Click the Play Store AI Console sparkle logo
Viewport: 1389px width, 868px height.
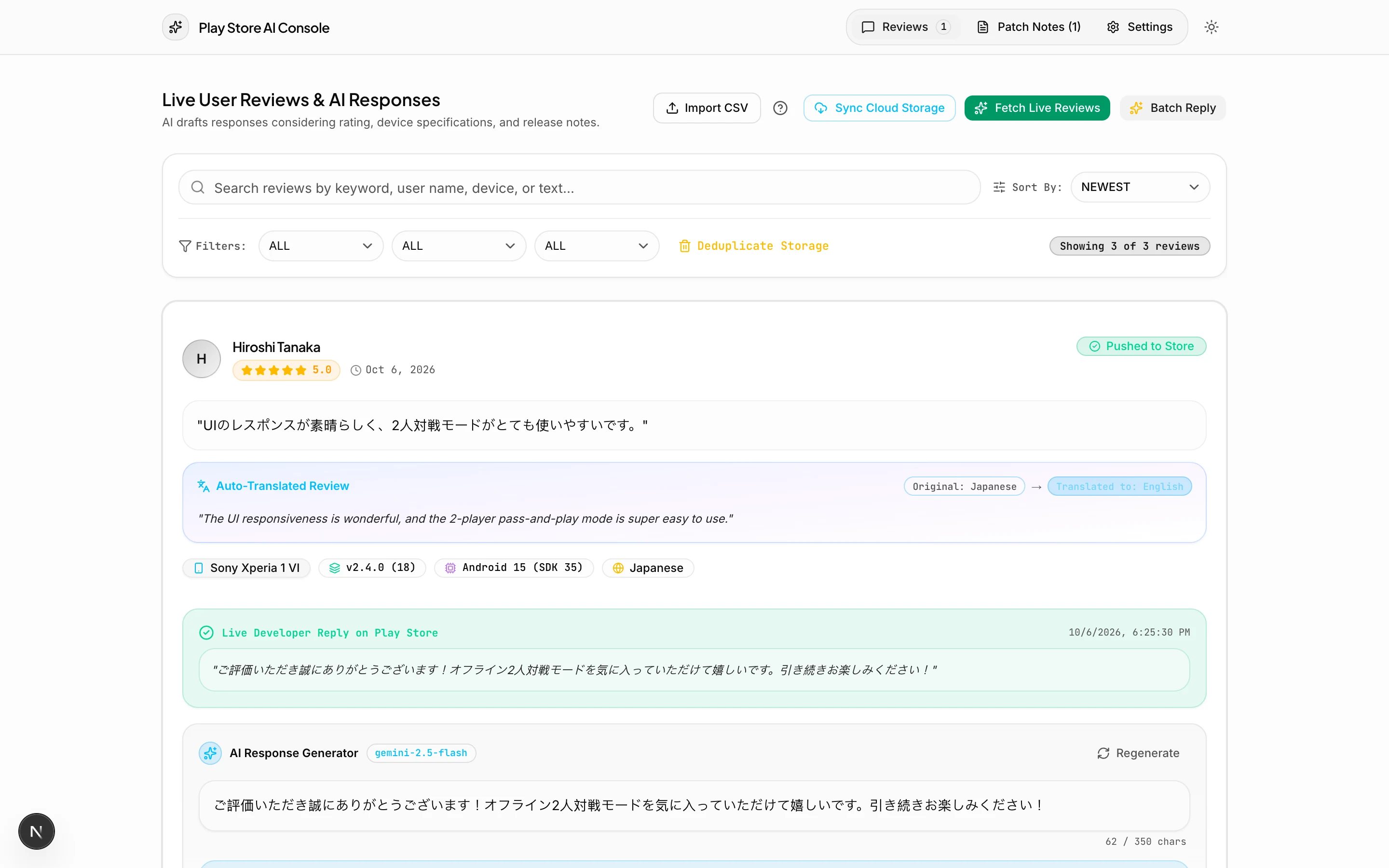(x=176, y=27)
